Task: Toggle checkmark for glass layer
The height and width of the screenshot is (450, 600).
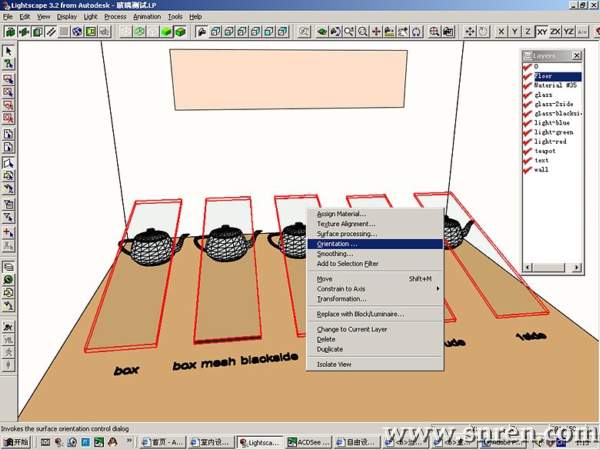Action: pos(527,95)
